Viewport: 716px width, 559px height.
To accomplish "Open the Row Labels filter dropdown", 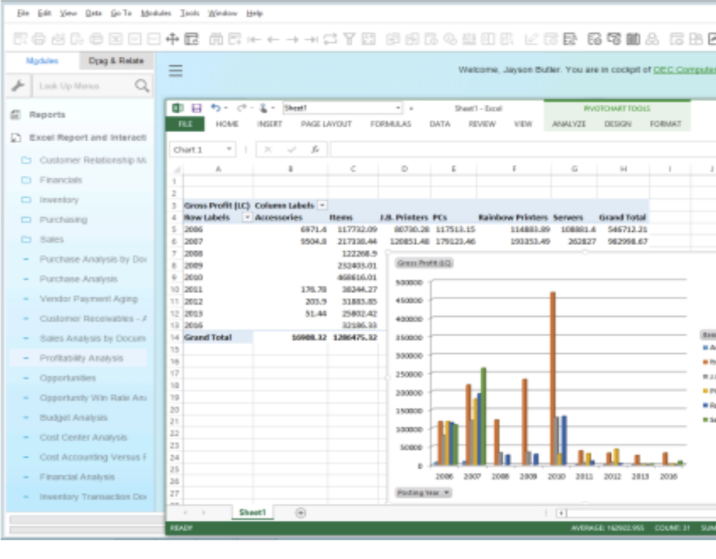I will 247,217.
